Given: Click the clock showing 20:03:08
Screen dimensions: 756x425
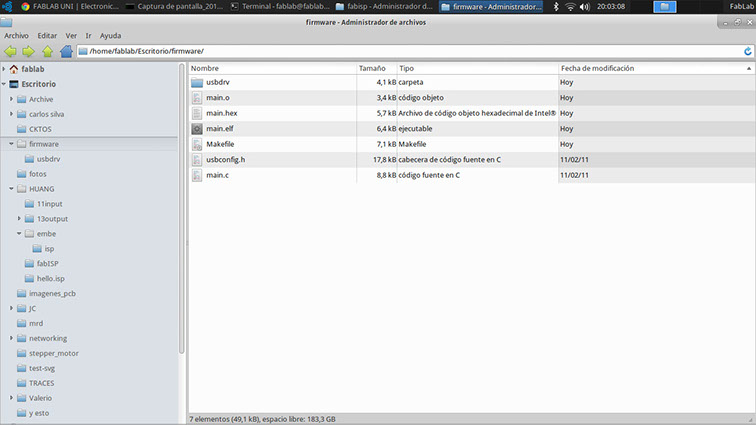Looking at the screenshot, I should pos(611,7).
